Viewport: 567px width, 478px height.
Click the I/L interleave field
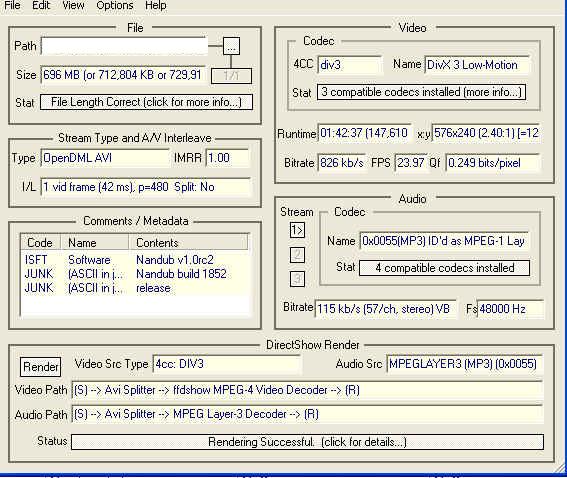tap(145, 187)
